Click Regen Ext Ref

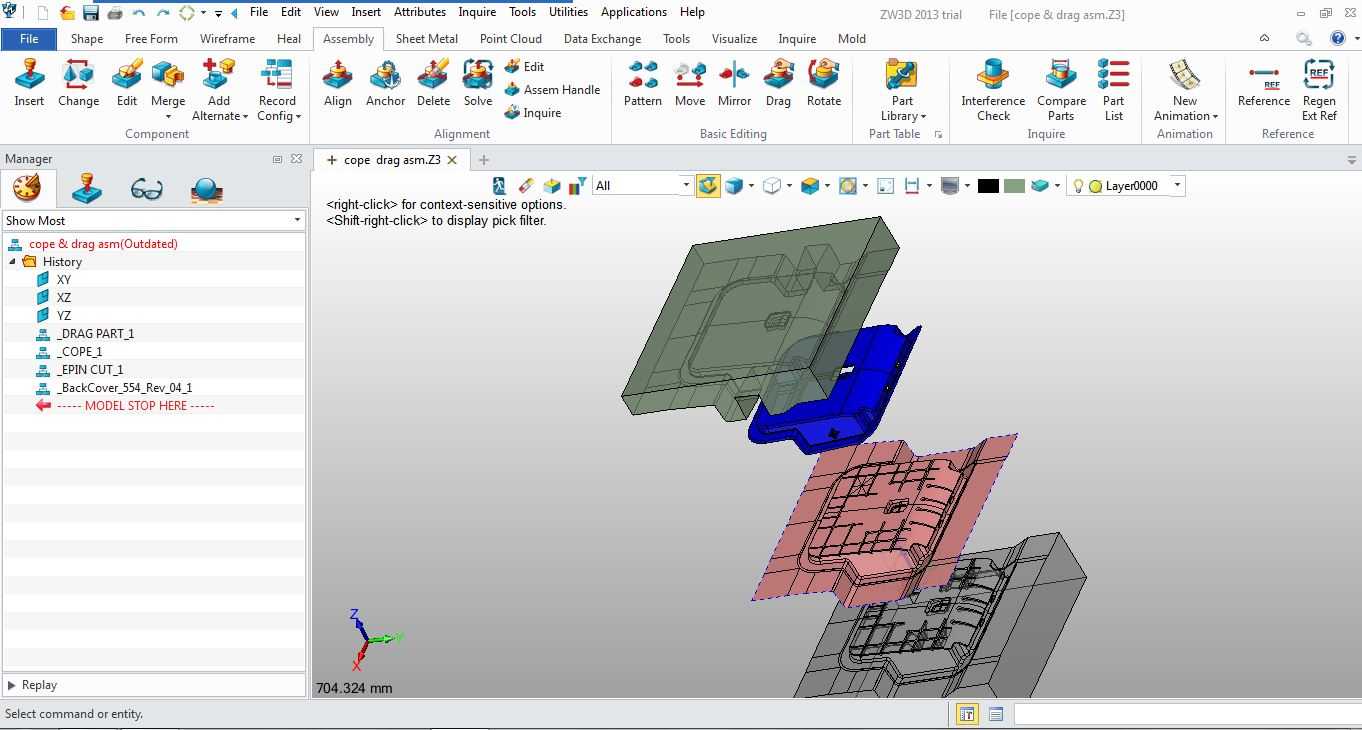pos(1319,90)
